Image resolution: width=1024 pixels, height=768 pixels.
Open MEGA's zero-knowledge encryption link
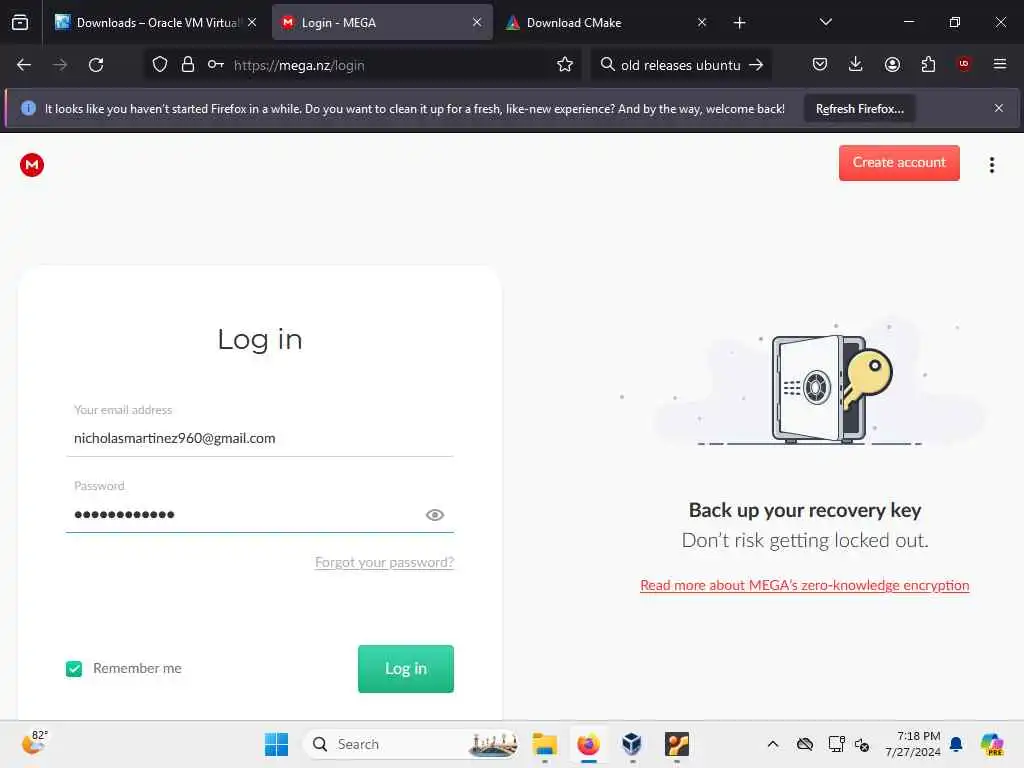point(805,585)
